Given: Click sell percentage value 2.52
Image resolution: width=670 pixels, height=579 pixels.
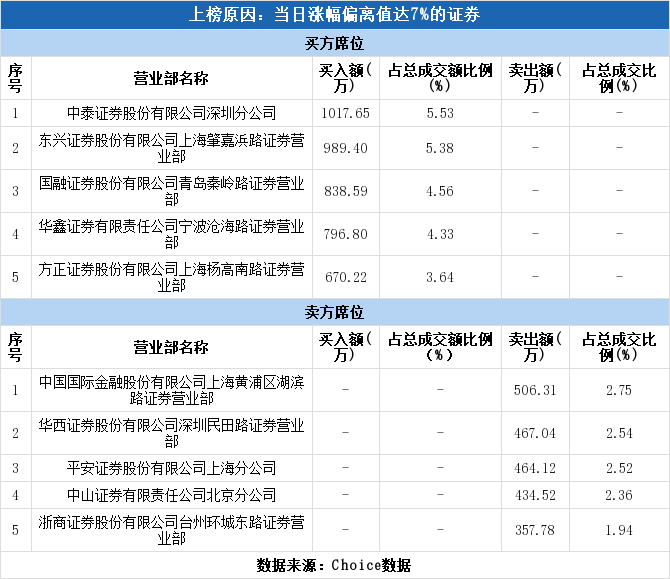Looking at the screenshot, I should pos(619,468).
